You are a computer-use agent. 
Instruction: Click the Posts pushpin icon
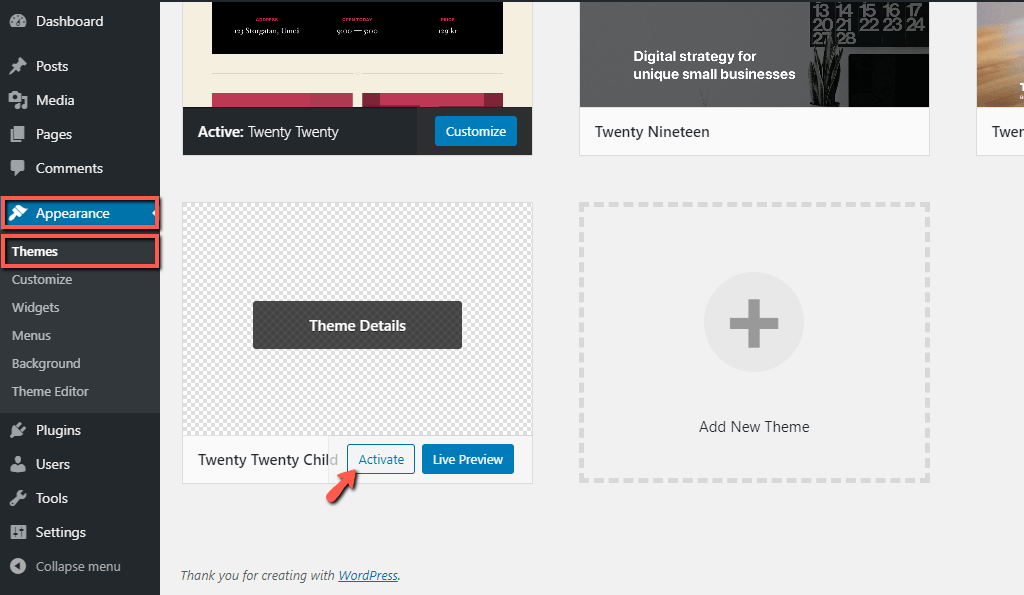(x=18, y=66)
